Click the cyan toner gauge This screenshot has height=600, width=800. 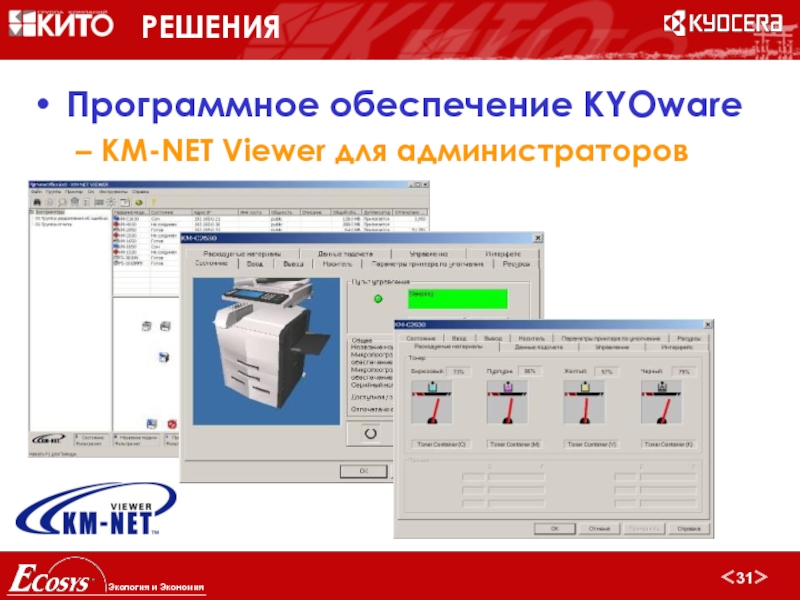pos(432,402)
